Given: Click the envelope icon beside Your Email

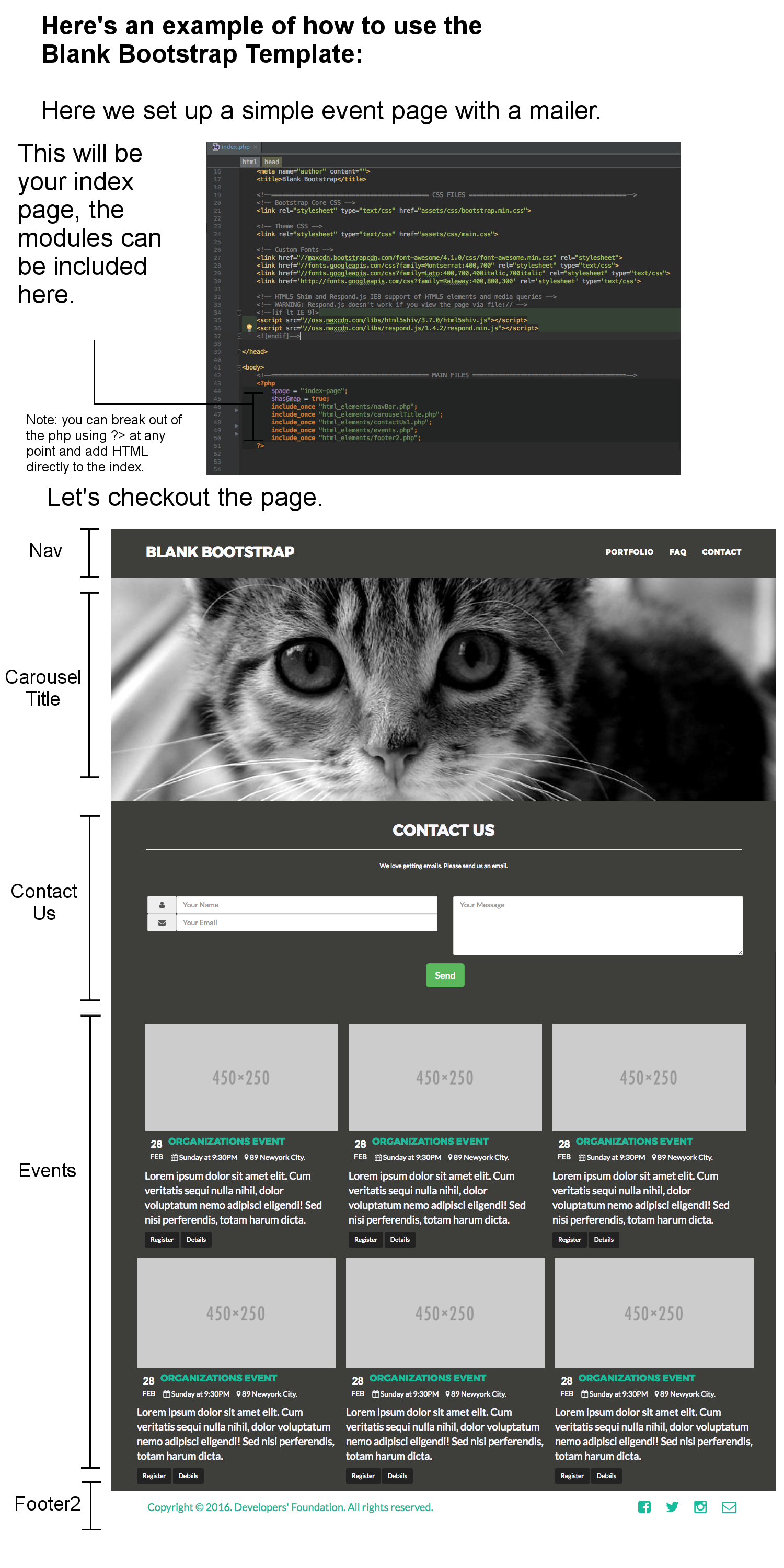Looking at the screenshot, I should coord(162,923).
